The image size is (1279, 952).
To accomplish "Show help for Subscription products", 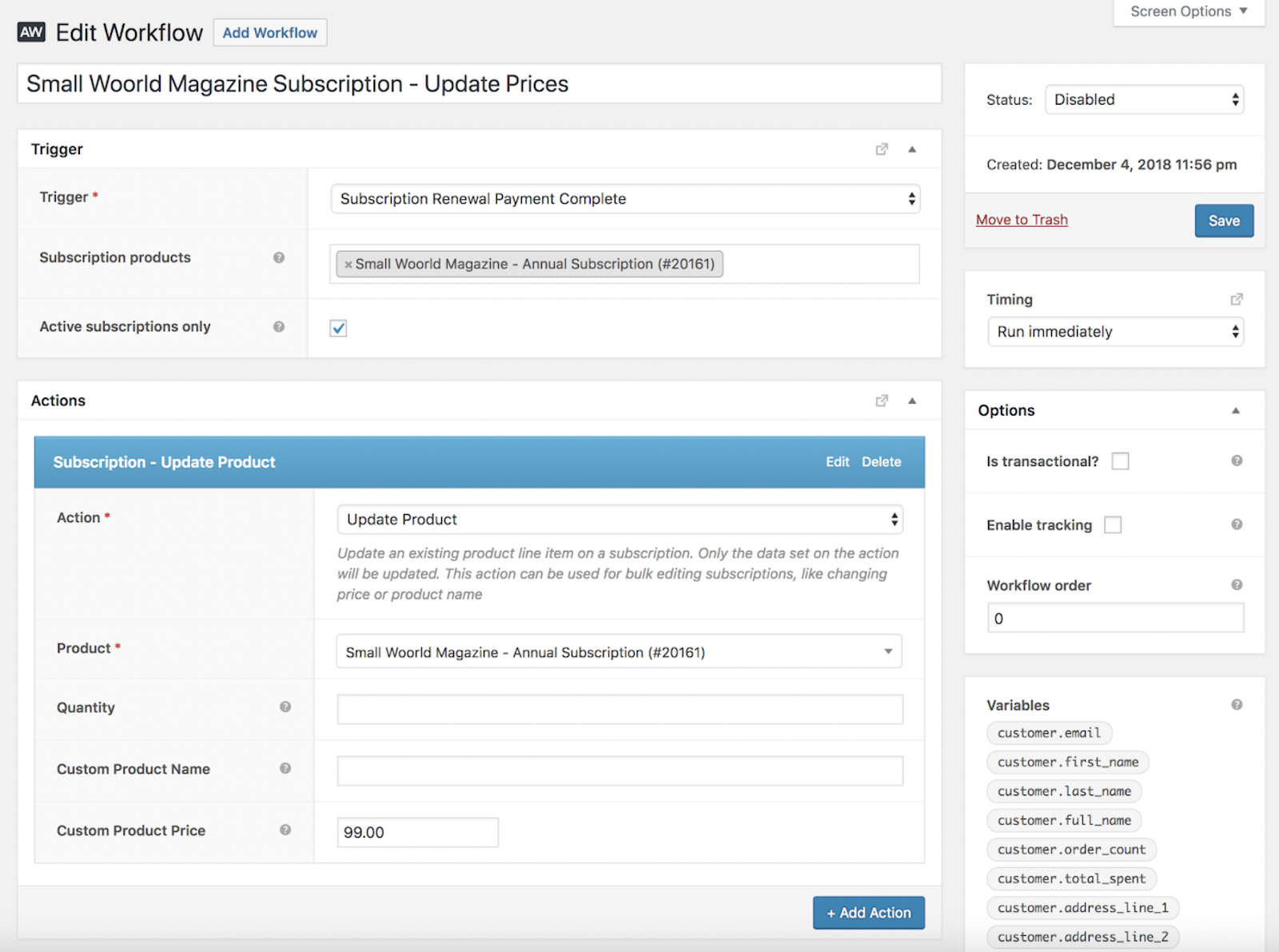I will click(x=279, y=257).
